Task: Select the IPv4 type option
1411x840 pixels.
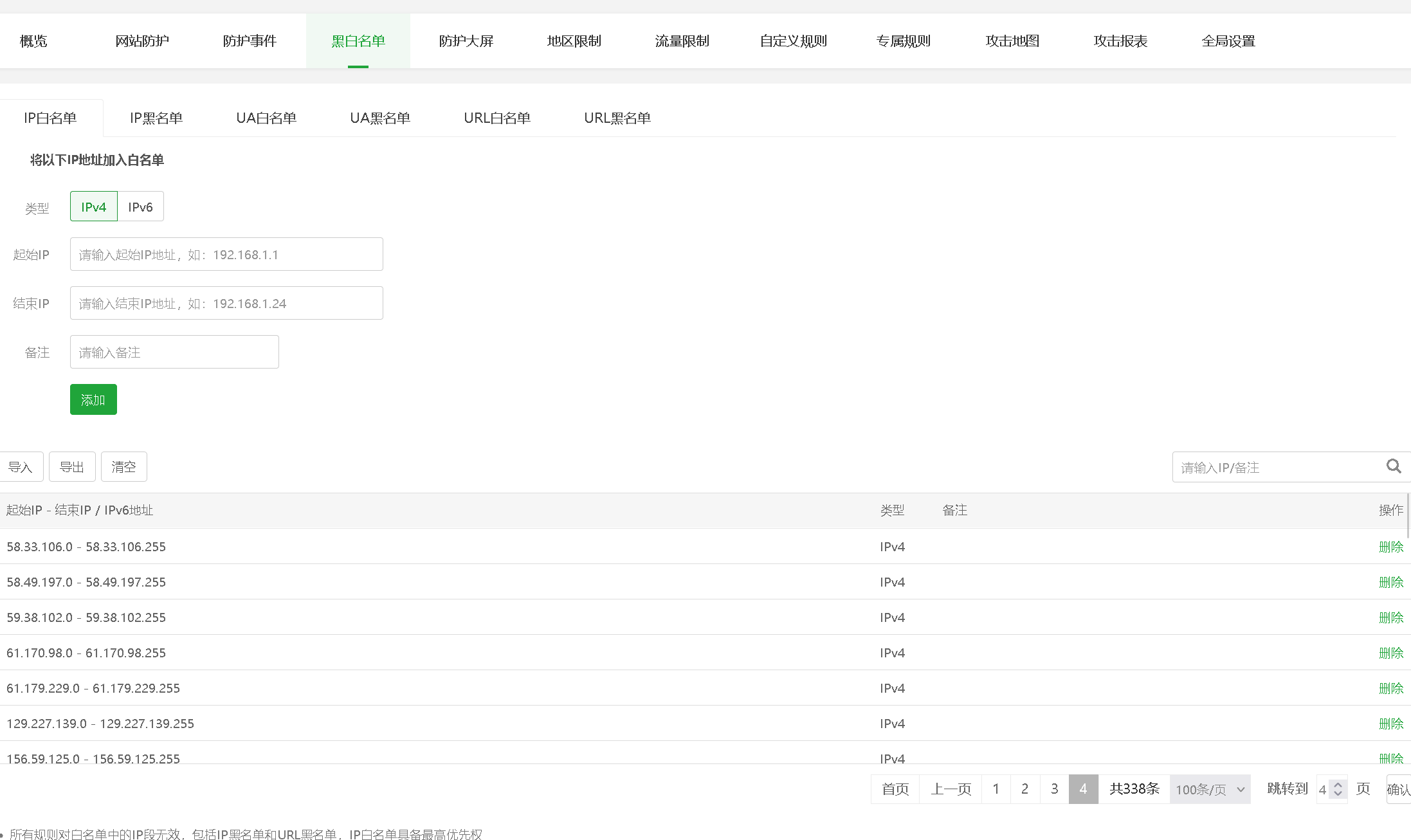Action: coord(94,206)
